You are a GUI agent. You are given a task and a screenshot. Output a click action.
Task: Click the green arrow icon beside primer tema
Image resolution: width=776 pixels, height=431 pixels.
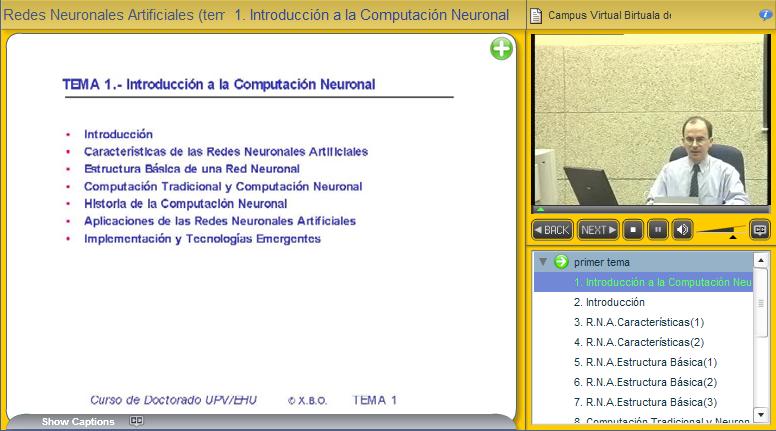(561, 262)
